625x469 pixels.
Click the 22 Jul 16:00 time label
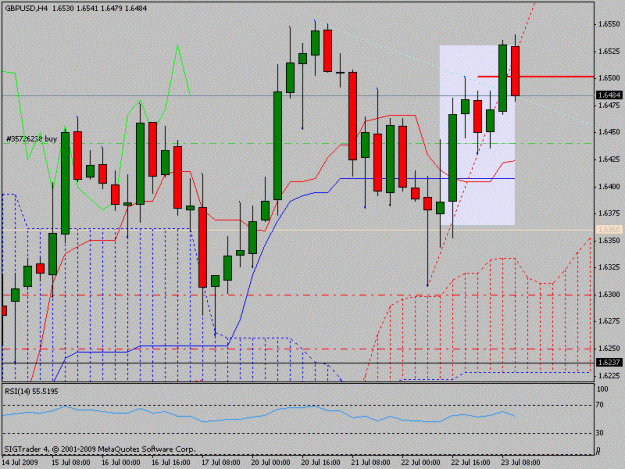[471, 463]
